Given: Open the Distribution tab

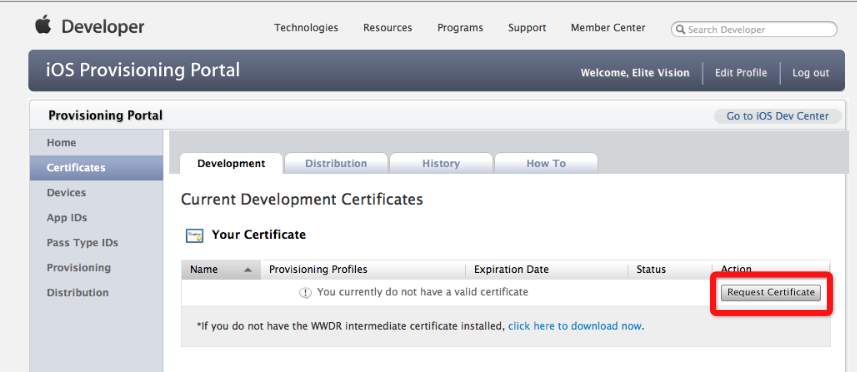Looking at the screenshot, I should 336,163.
